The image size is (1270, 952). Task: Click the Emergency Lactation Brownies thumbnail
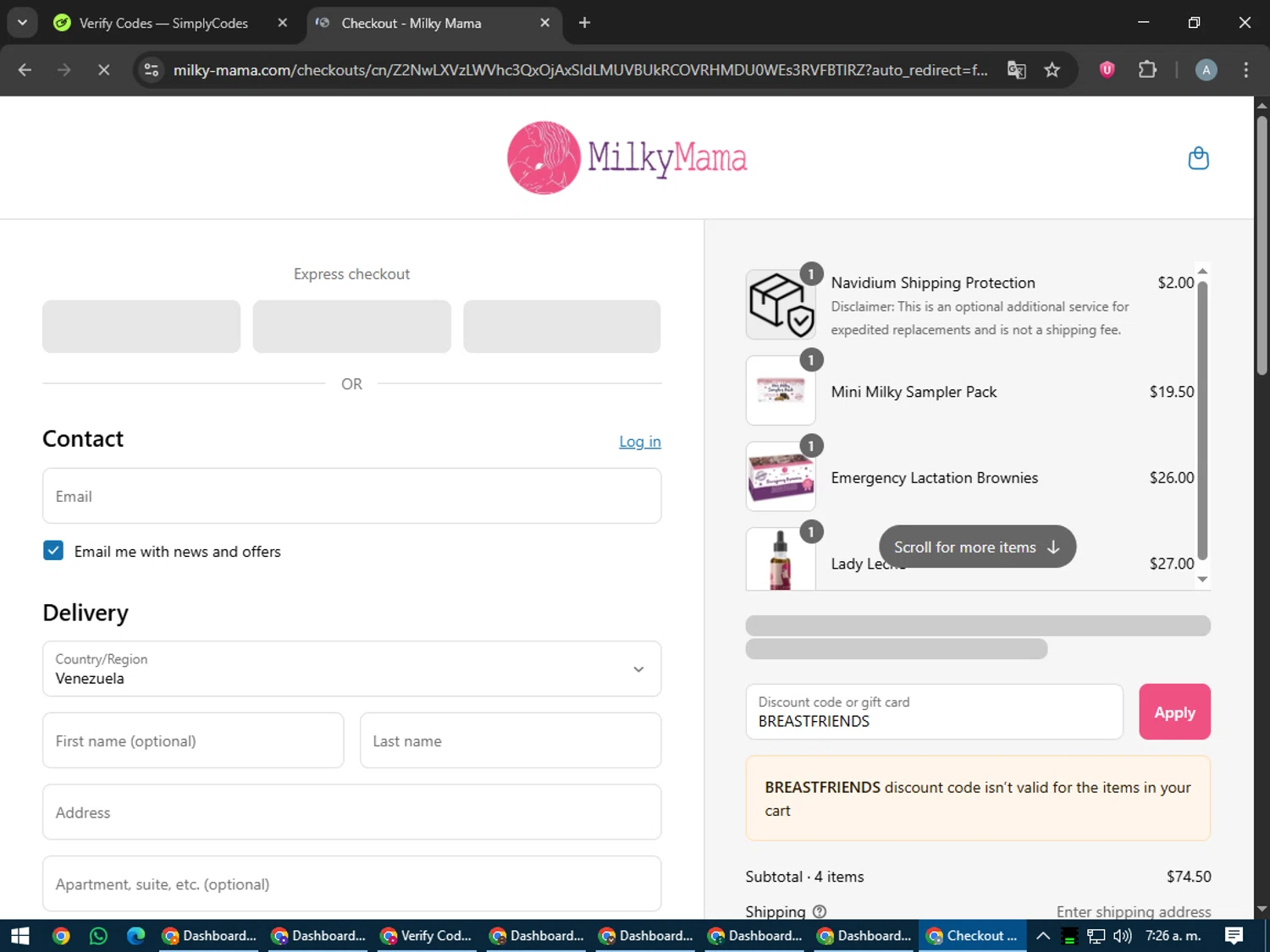pos(780,476)
